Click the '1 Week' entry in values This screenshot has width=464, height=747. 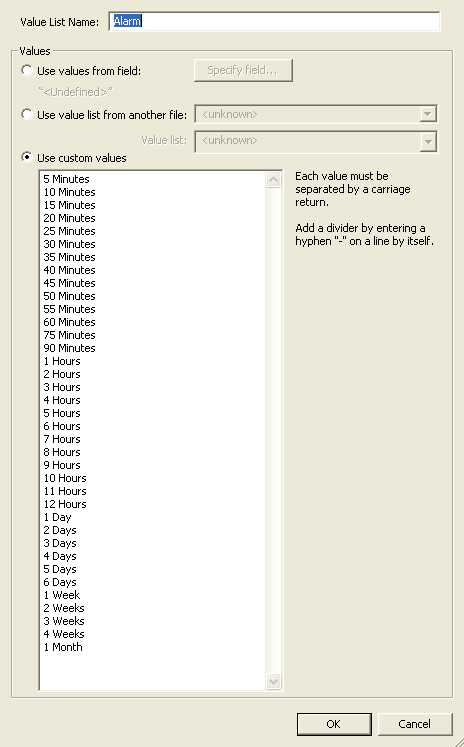[x=62, y=595]
